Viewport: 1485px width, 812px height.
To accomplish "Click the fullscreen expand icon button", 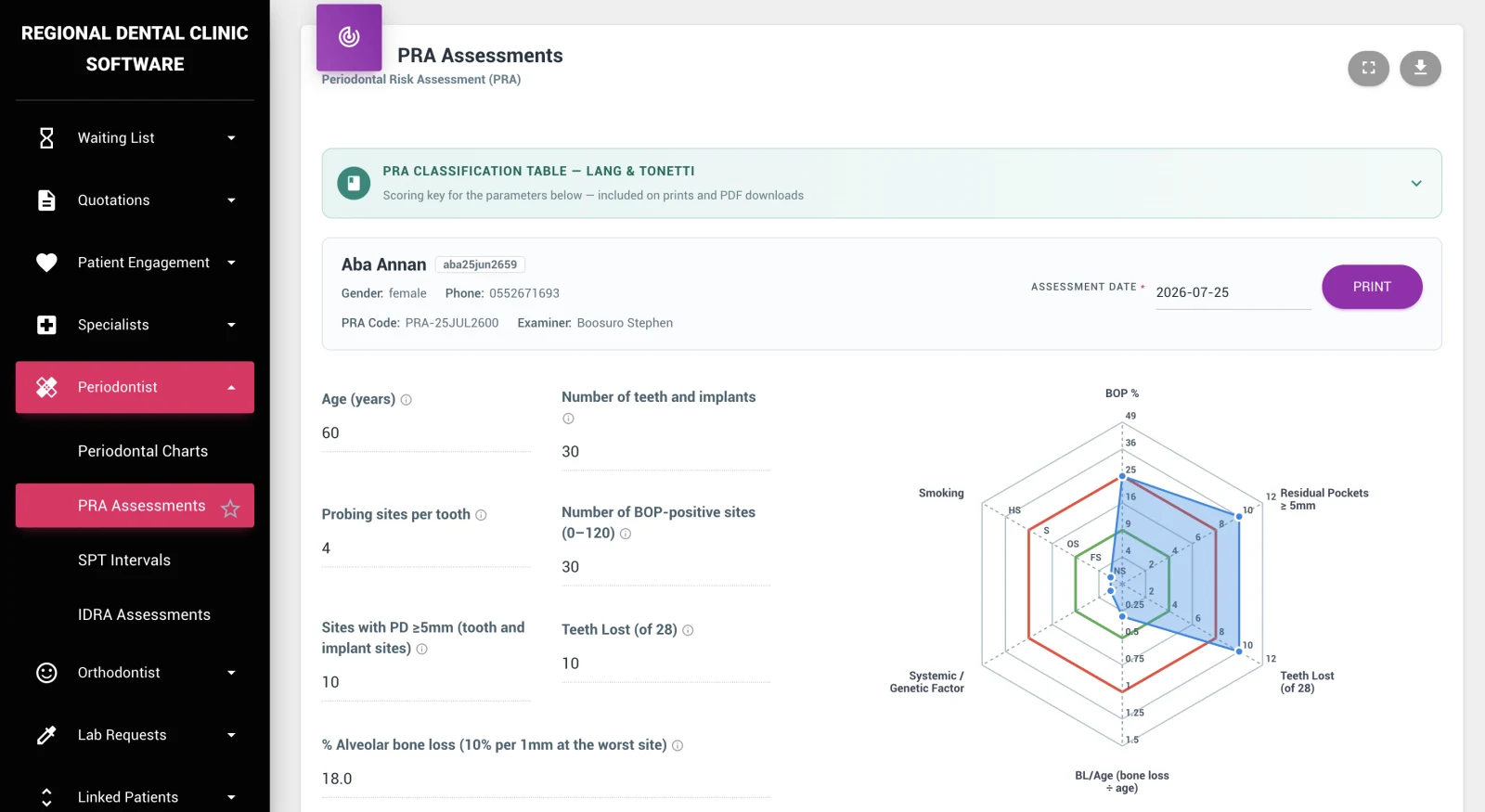I will click(x=1368, y=68).
